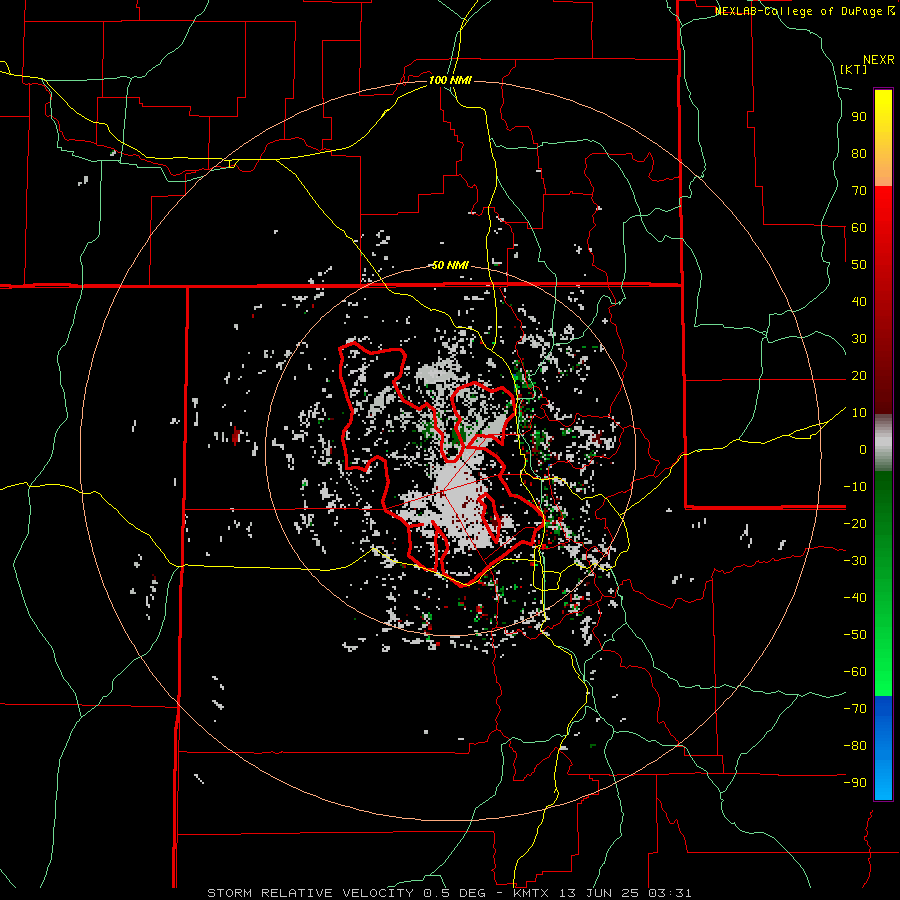The image size is (900, 900).
Task: Click the STORM RELATIVE VELOCITY caption text
Action: (x=310, y=893)
